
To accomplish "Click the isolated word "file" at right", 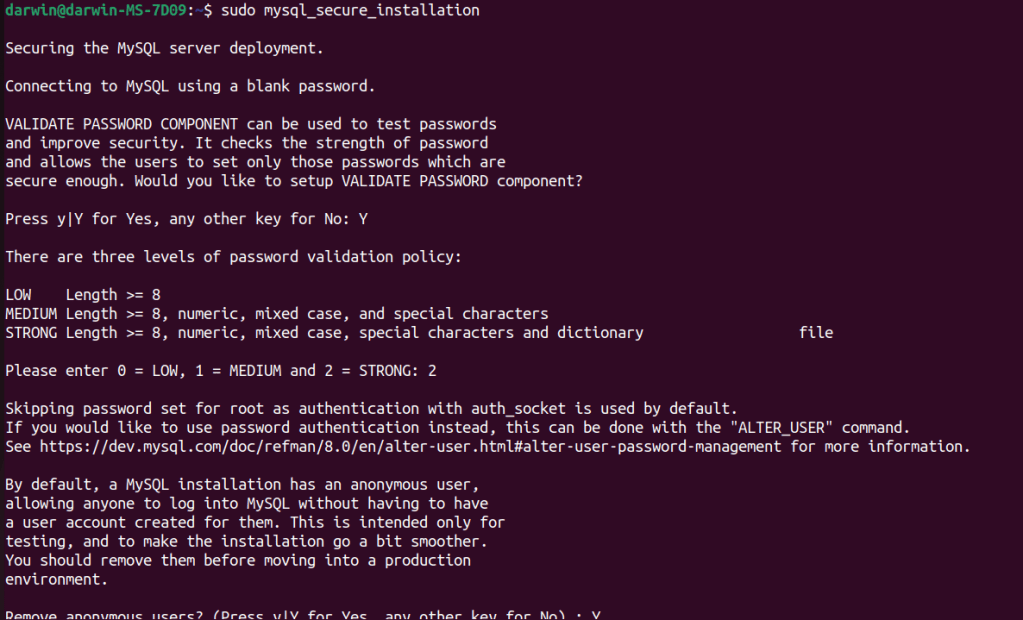I will (816, 333).
